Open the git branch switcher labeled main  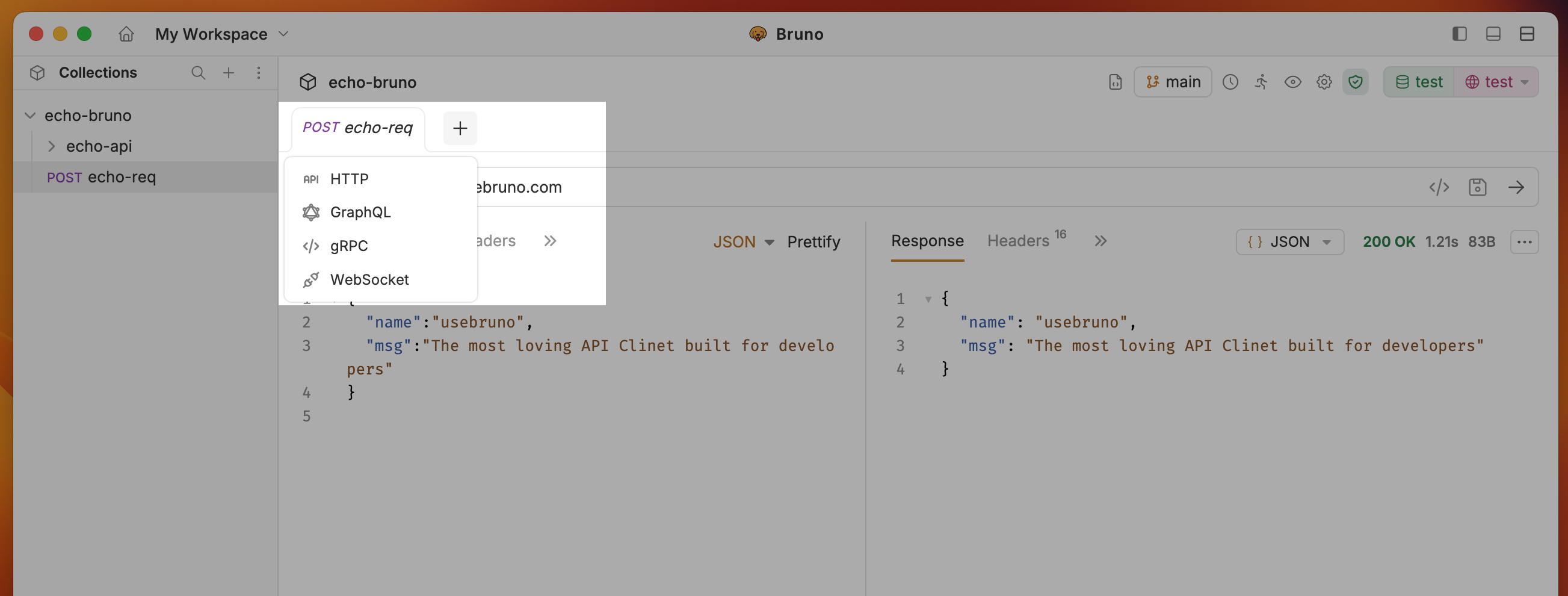[x=1172, y=82]
